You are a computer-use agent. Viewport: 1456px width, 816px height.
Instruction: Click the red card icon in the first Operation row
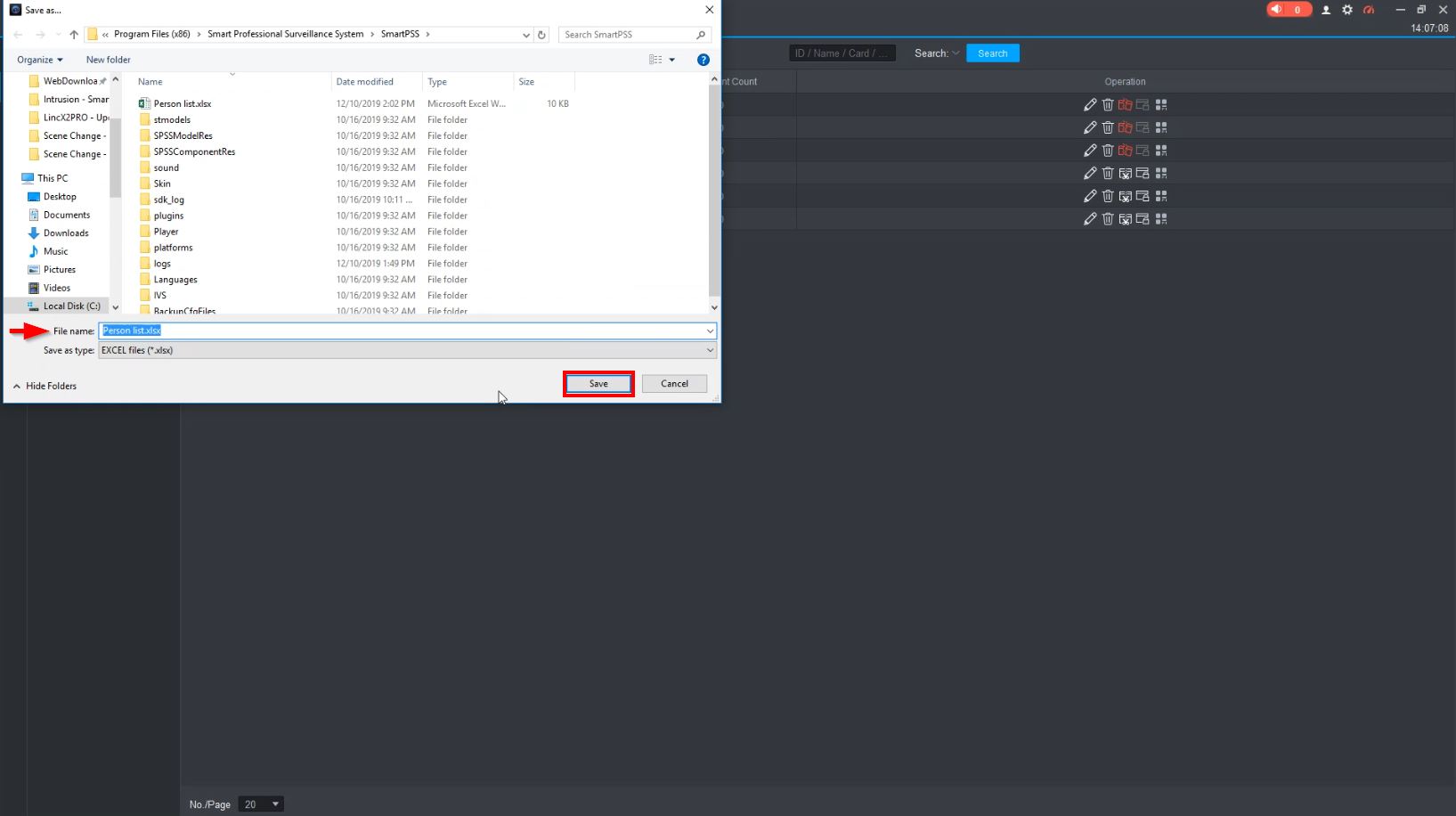(1126, 104)
